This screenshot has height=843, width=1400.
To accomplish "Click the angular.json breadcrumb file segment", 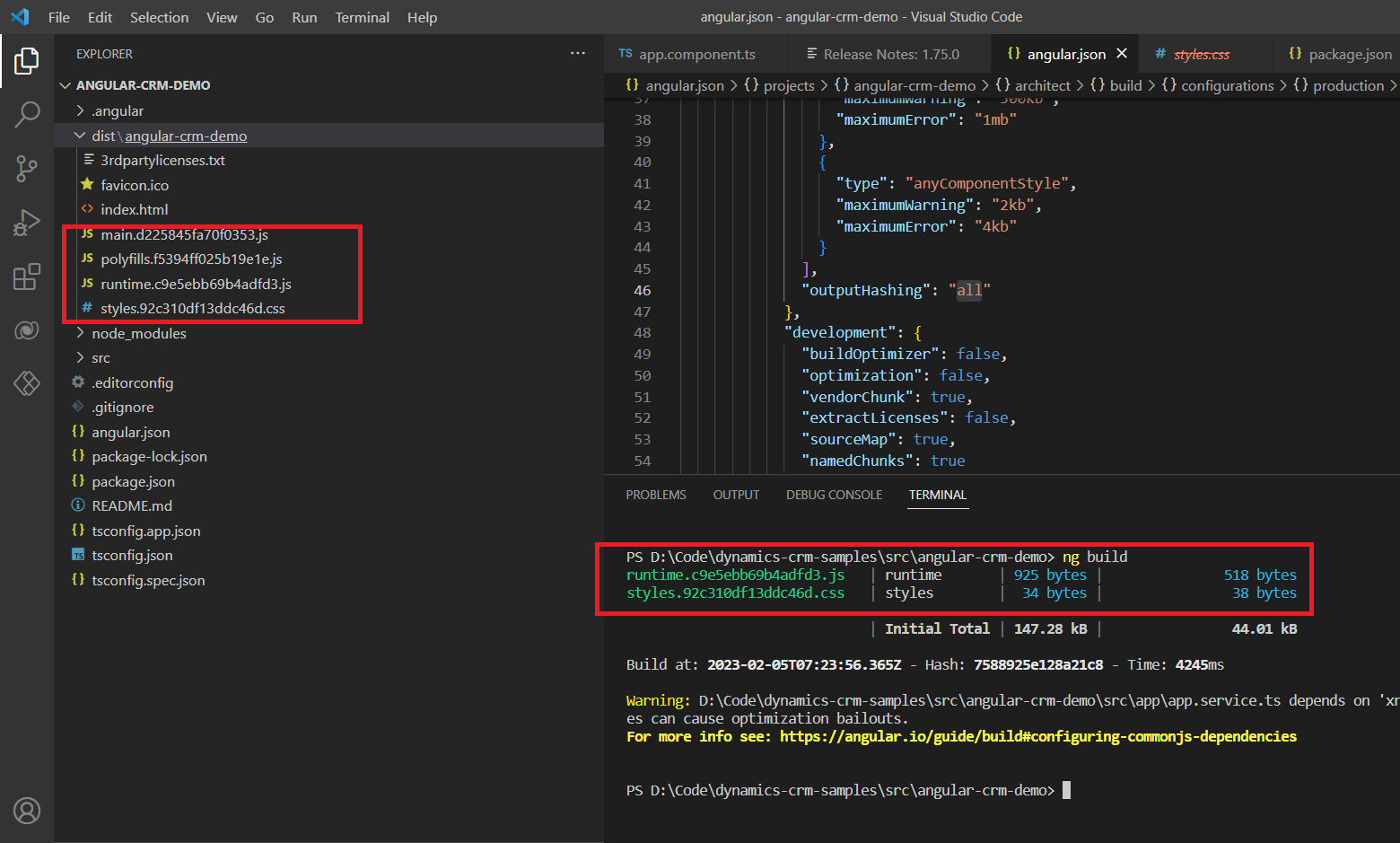I will pos(685,85).
